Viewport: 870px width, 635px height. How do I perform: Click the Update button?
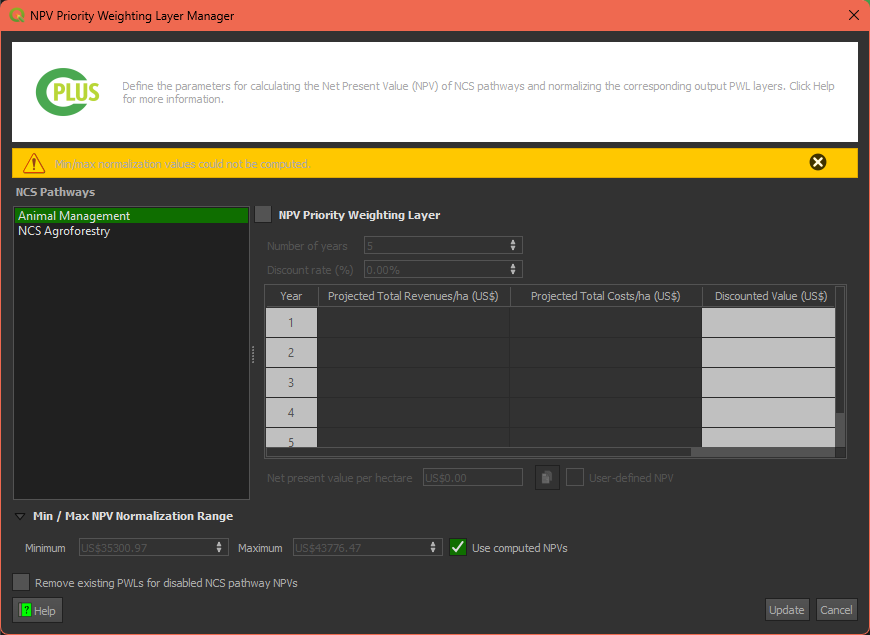[x=787, y=610]
